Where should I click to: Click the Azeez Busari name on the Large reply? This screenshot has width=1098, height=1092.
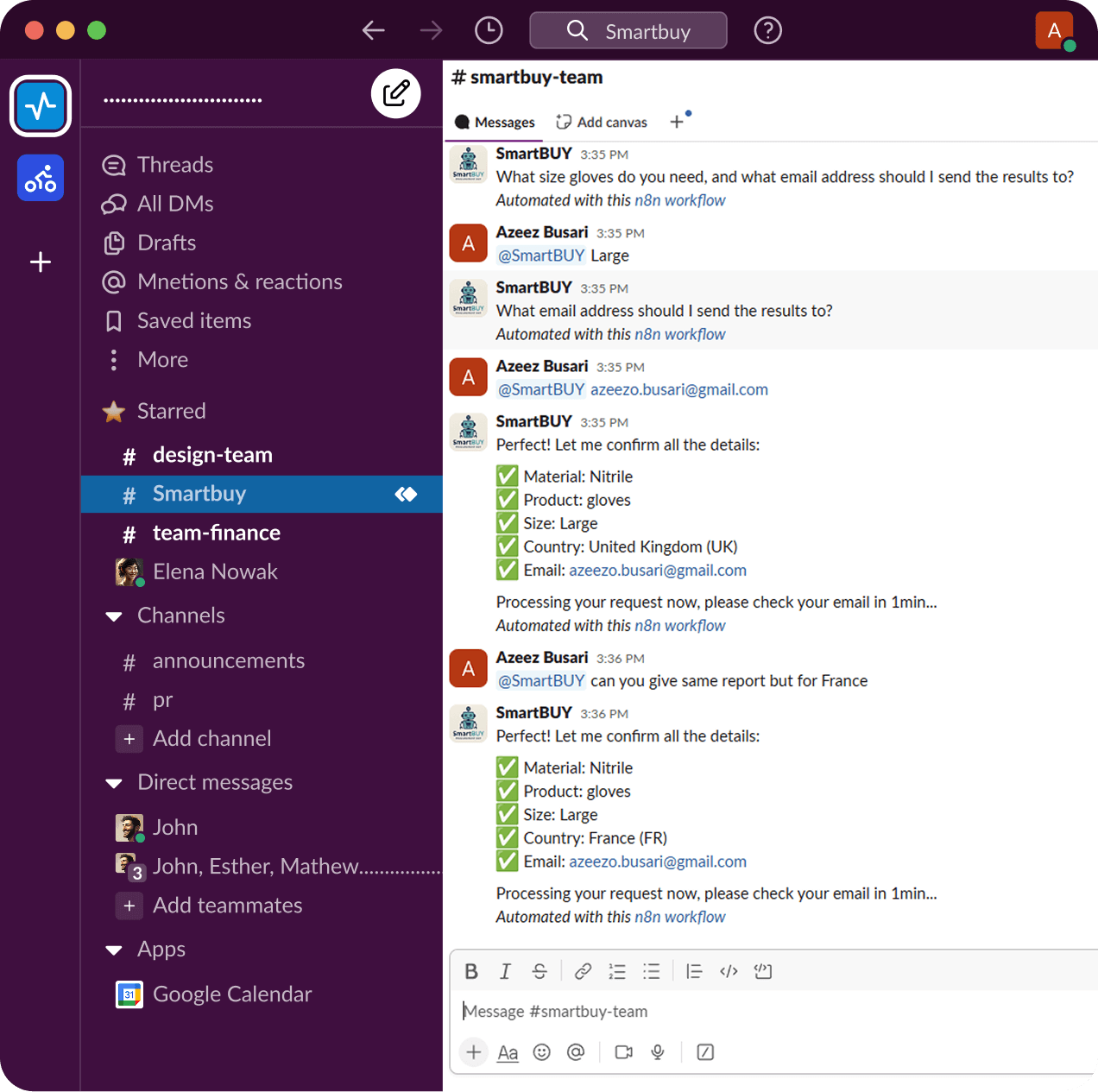pyautogui.click(x=542, y=232)
